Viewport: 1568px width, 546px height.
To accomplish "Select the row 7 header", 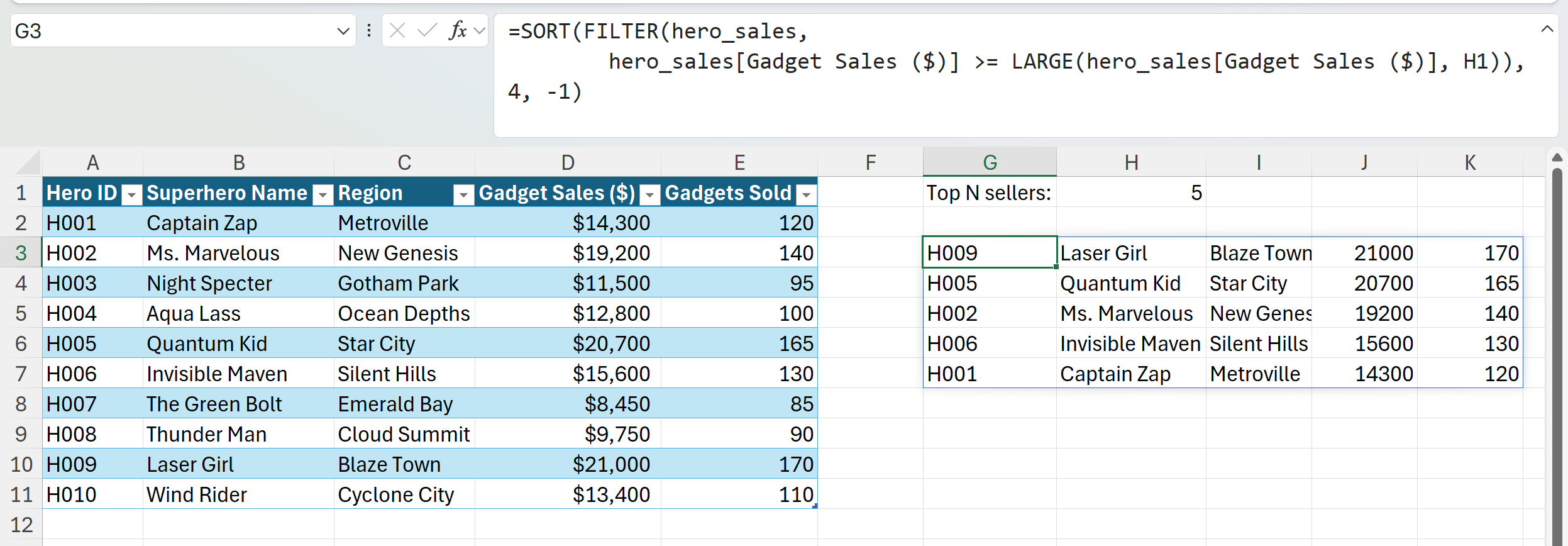I will point(21,374).
